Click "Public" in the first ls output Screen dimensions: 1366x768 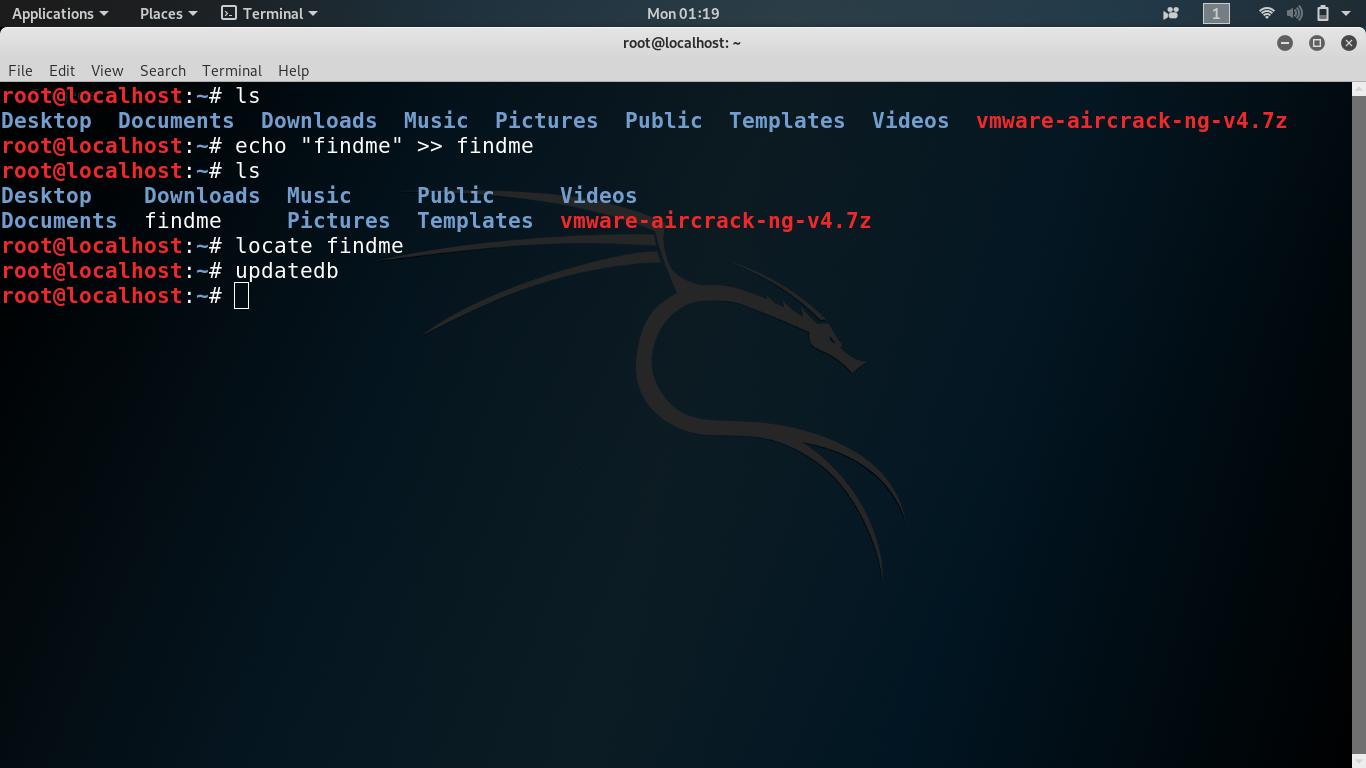664,121
